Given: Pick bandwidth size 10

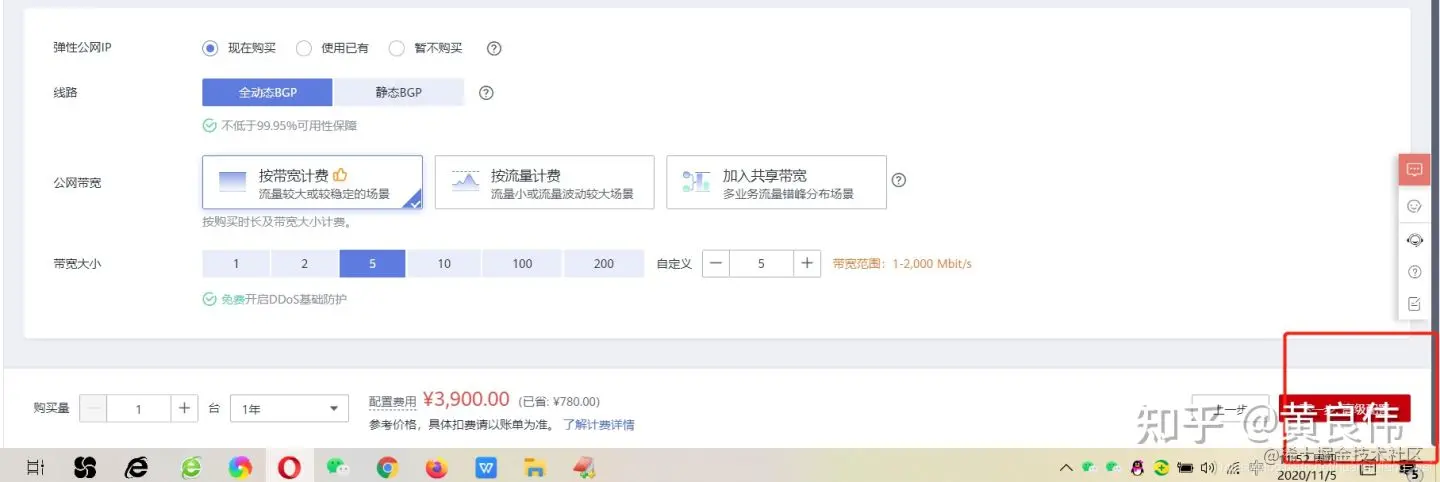Looking at the screenshot, I should (444, 264).
